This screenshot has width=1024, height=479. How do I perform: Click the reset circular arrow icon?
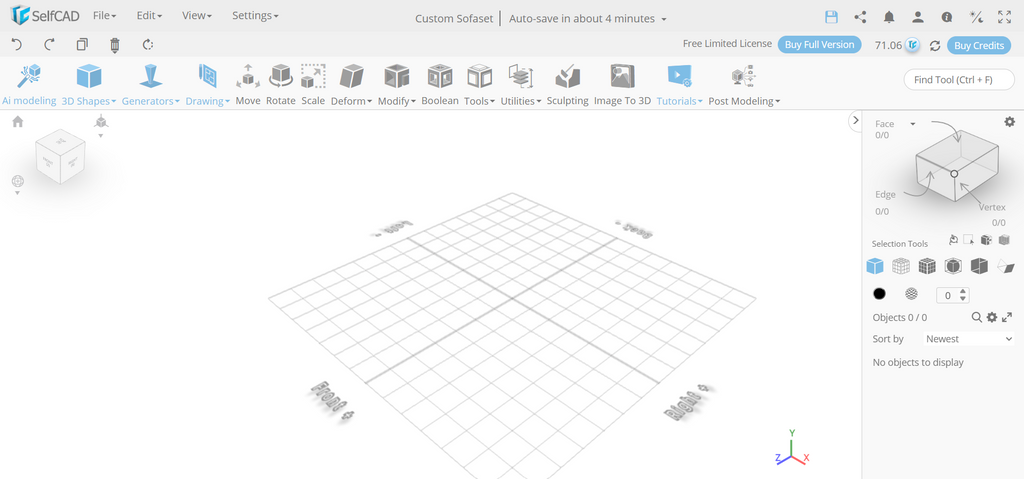point(148,44)
